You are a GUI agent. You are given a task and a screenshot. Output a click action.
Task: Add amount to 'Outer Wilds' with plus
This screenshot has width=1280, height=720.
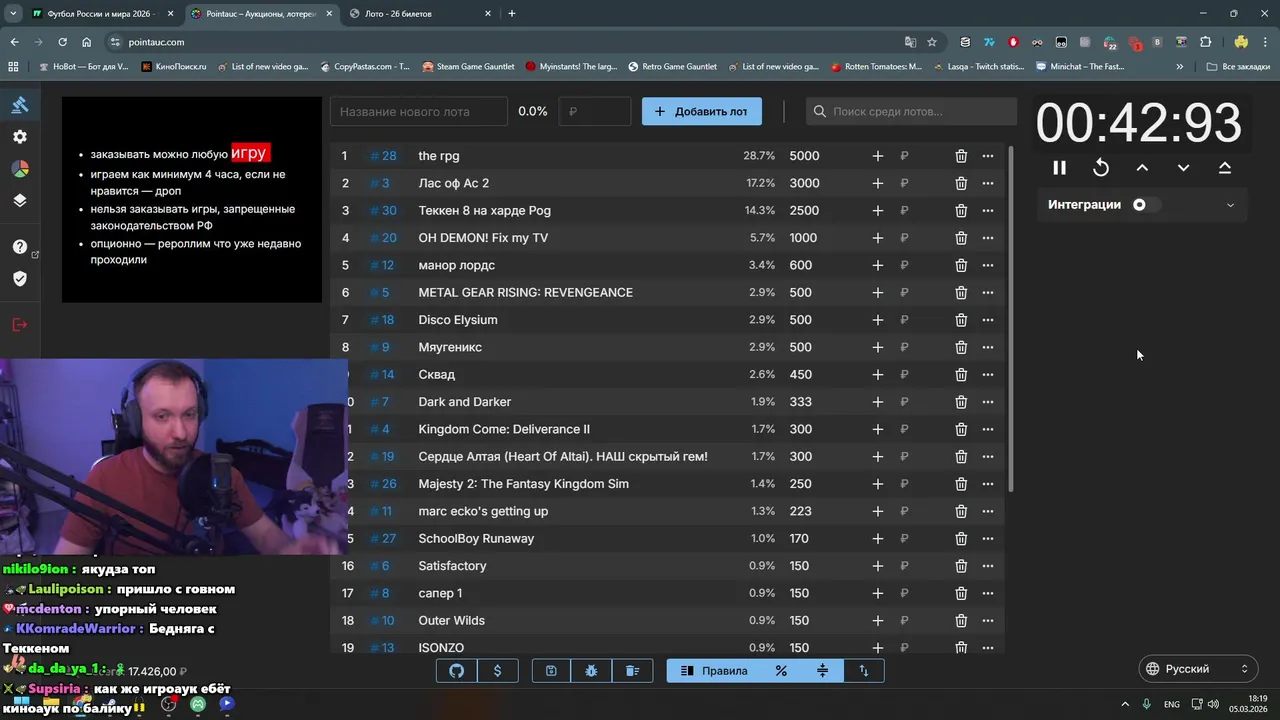[x=877, y=621]
